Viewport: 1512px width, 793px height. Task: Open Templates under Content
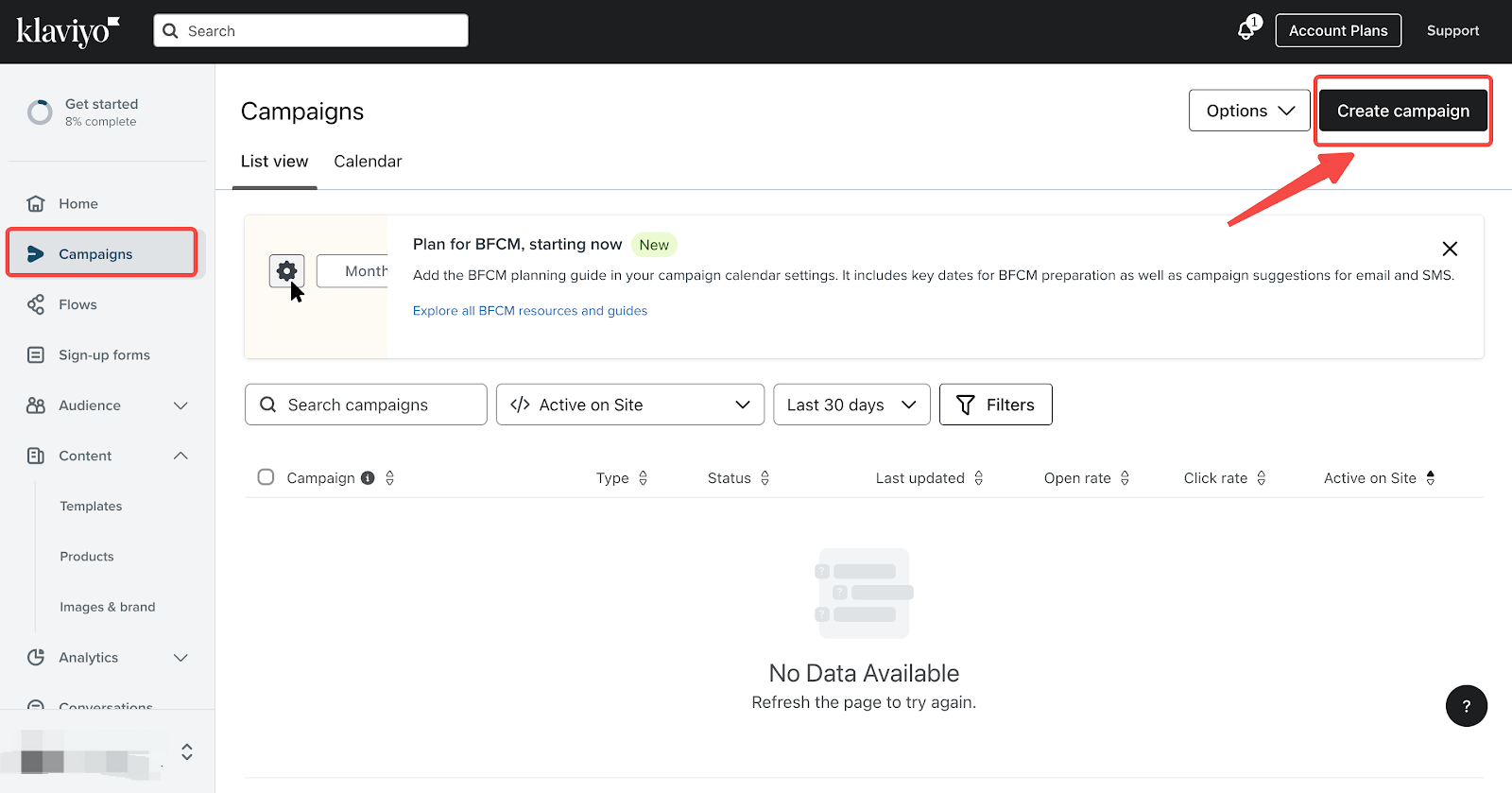91,506
